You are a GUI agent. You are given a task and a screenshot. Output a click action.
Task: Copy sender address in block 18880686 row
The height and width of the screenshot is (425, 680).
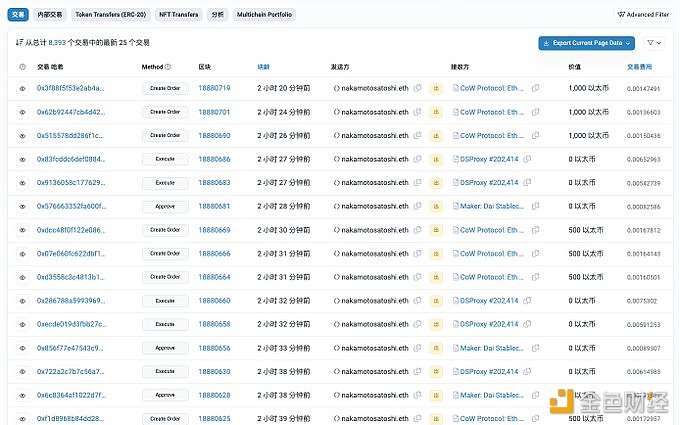417,159
